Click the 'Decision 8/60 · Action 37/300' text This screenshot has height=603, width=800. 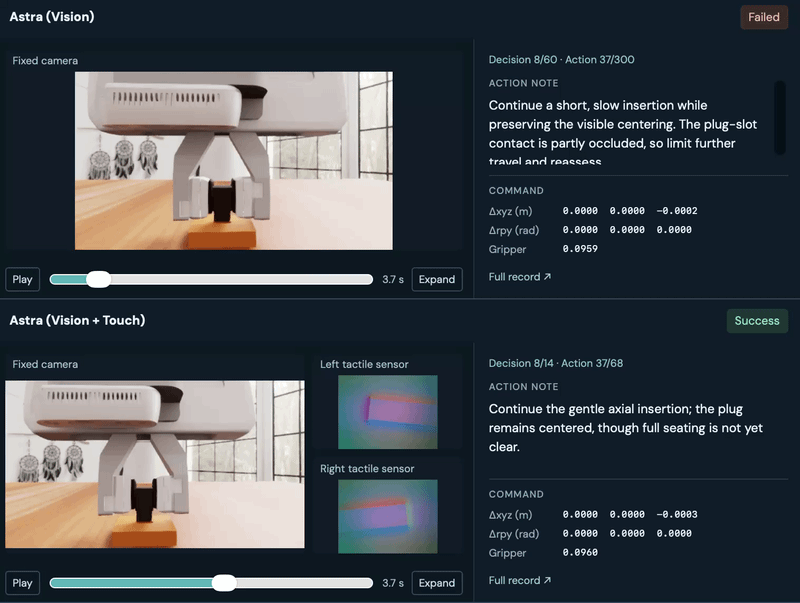point(562,60)
